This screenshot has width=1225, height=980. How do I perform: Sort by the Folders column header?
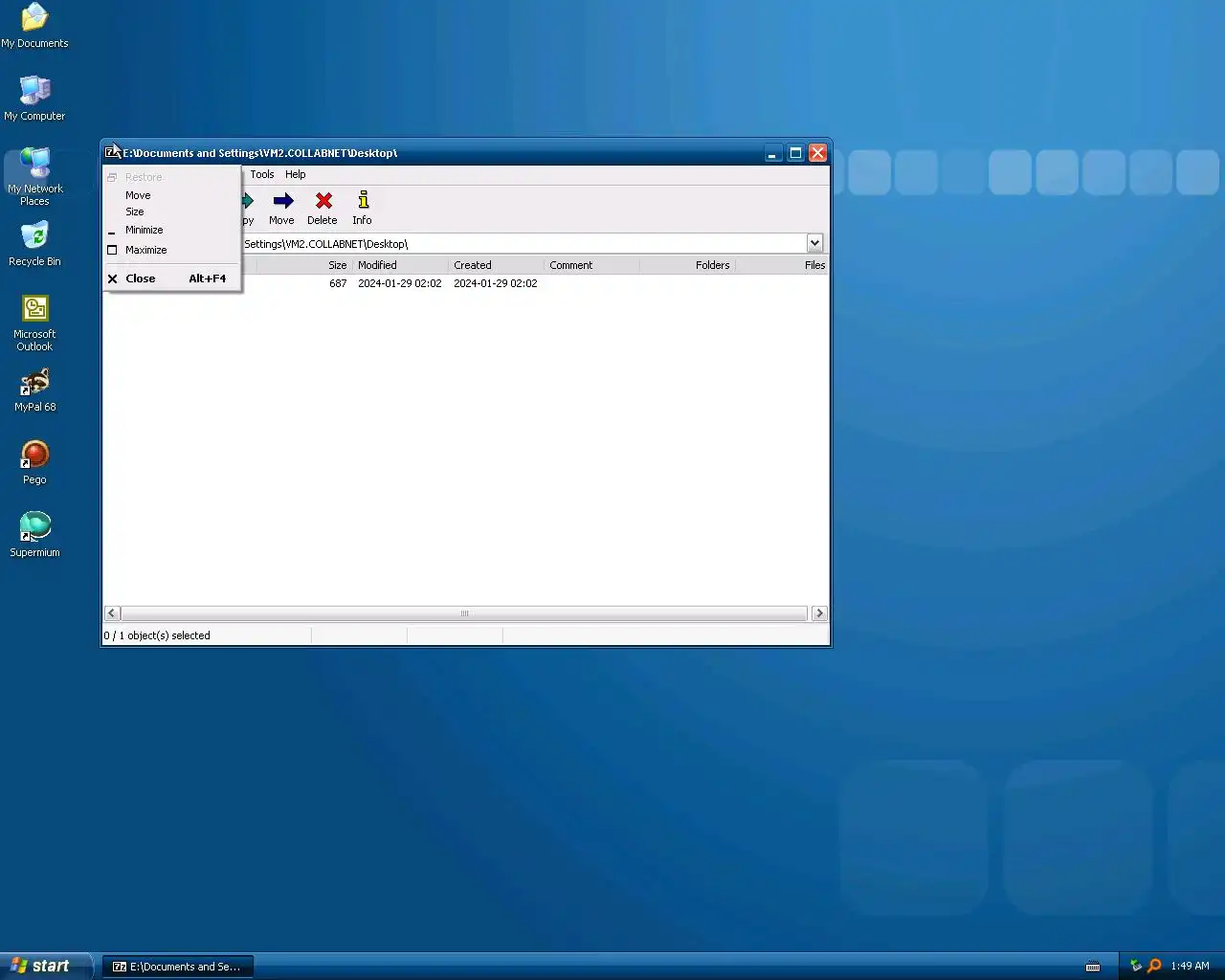coord(687,265)
